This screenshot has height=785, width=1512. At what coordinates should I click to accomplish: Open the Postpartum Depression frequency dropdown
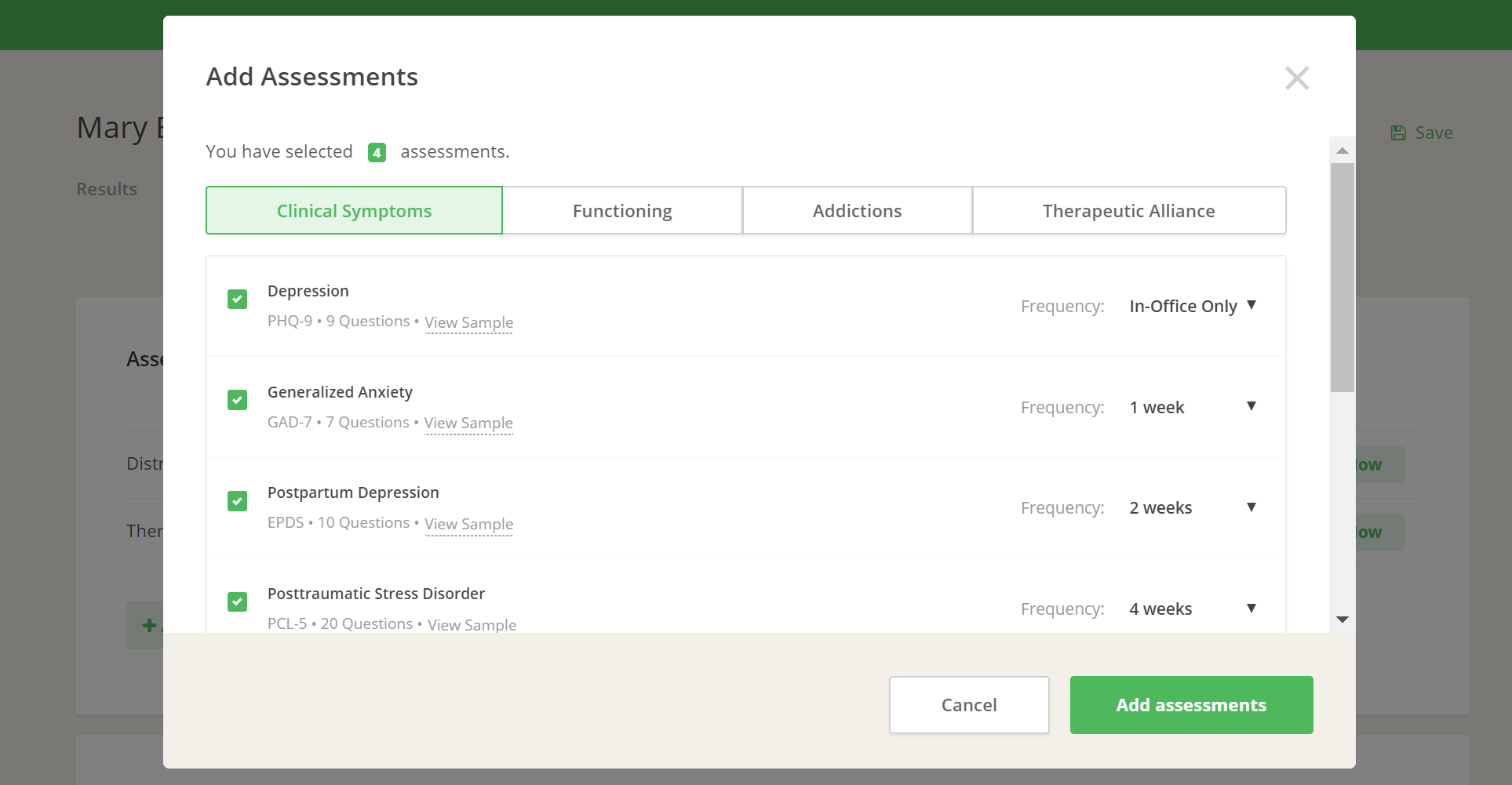tap(1193, 507)
